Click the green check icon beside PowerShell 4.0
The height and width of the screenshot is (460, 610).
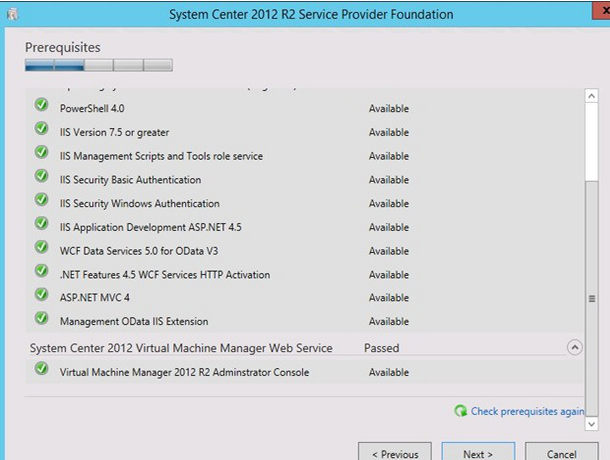click(41, 105)
